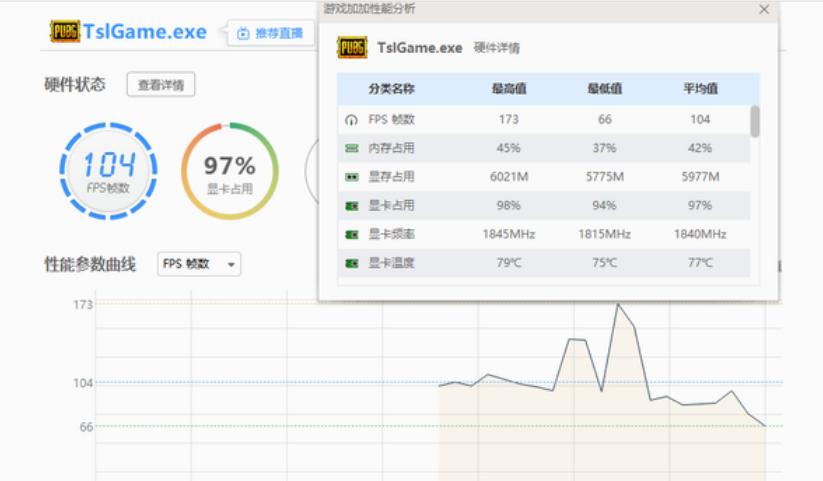Click the 硬件详情 label in popup header
This screenshot has height=481, width=823.
point(497,48)
